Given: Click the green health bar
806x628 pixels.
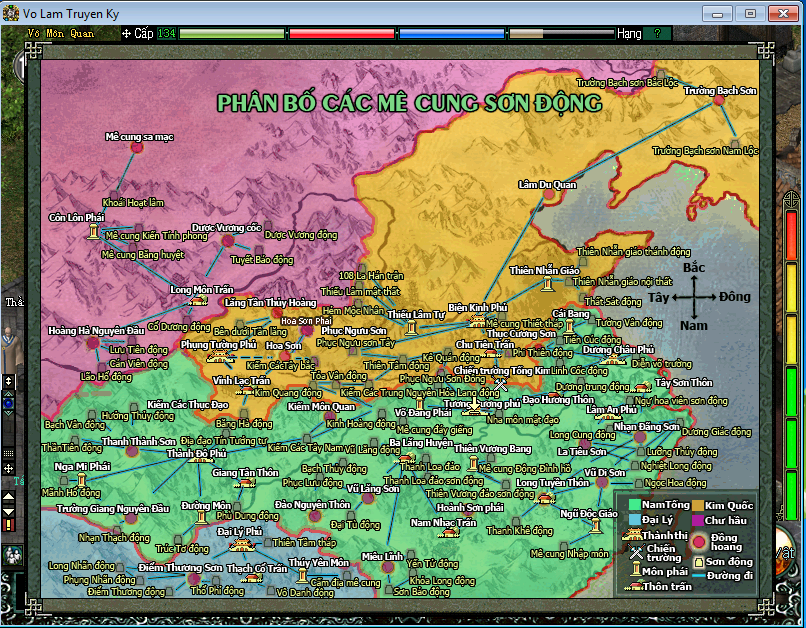Looking at the screenshot, I should [232, 33].
